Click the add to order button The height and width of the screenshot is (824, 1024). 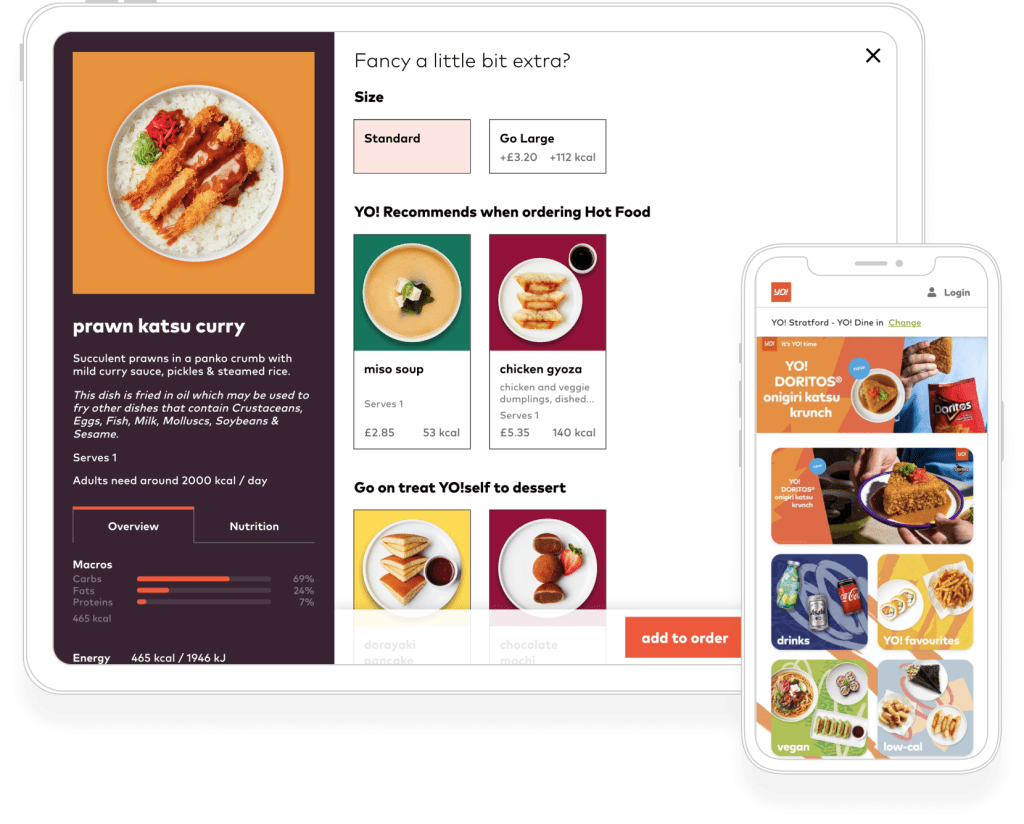click(684, 637)
